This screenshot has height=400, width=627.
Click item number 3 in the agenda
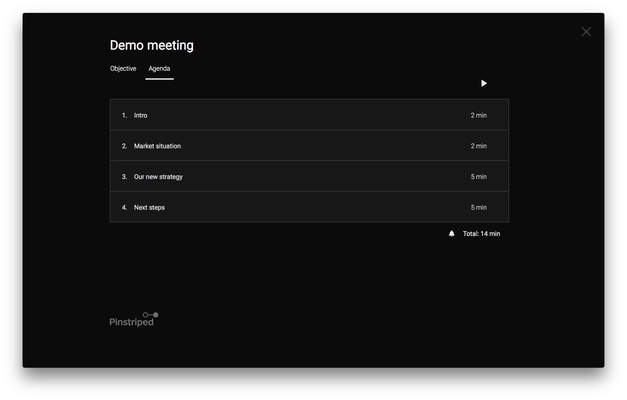point(124,177)
